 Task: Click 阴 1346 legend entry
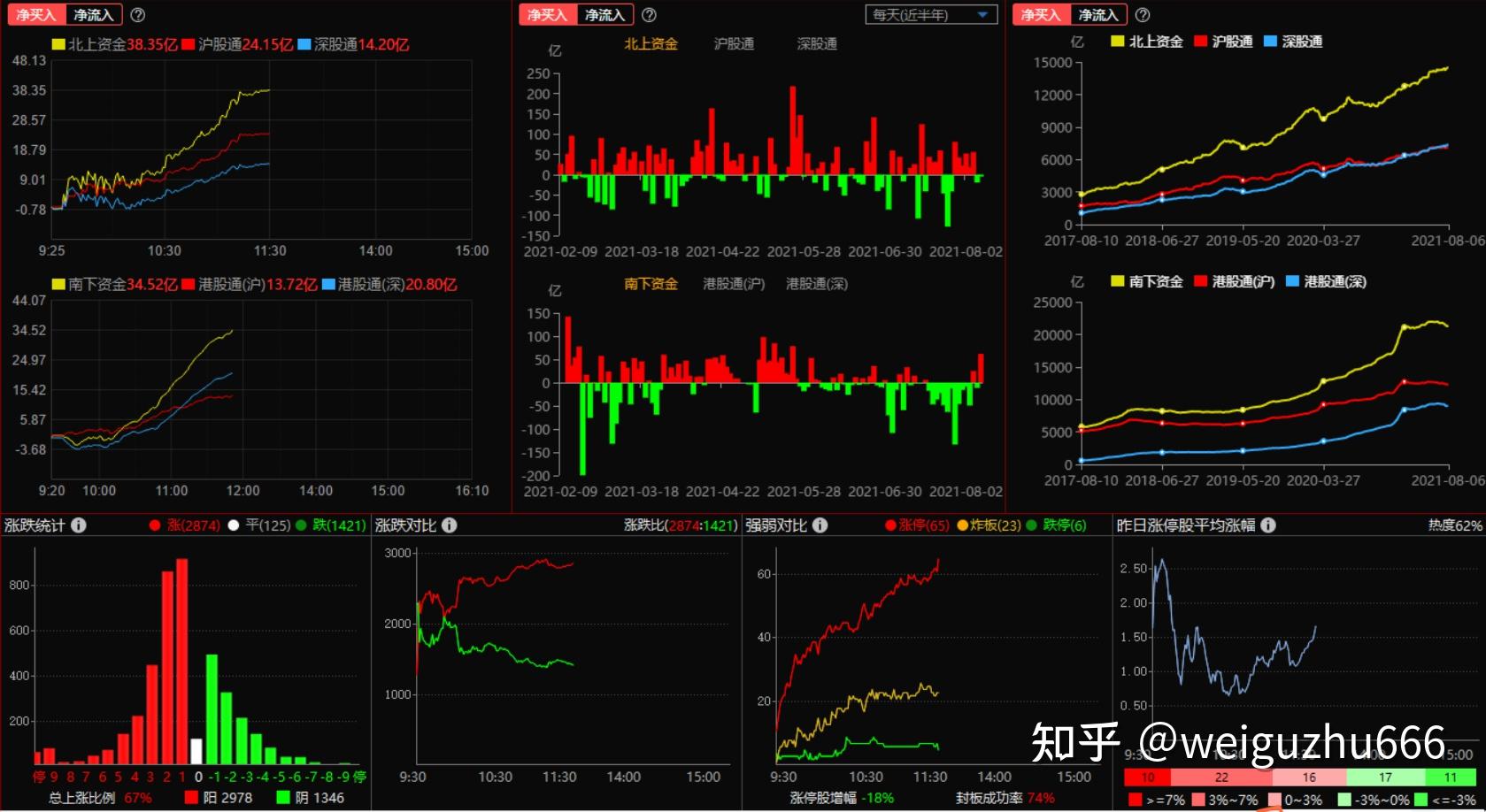[311, 798]
